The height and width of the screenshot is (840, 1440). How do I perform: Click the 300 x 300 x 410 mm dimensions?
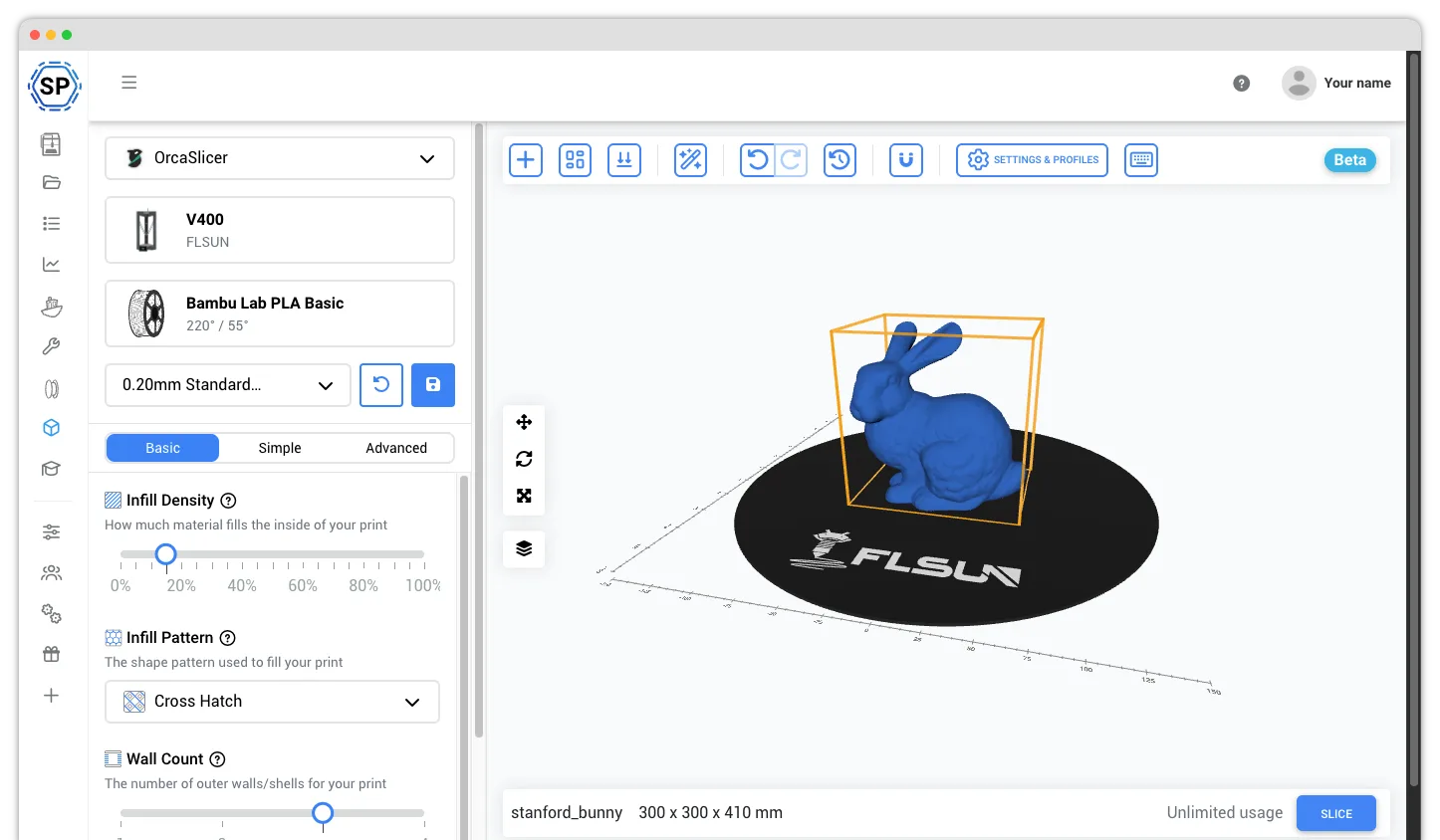710,813
